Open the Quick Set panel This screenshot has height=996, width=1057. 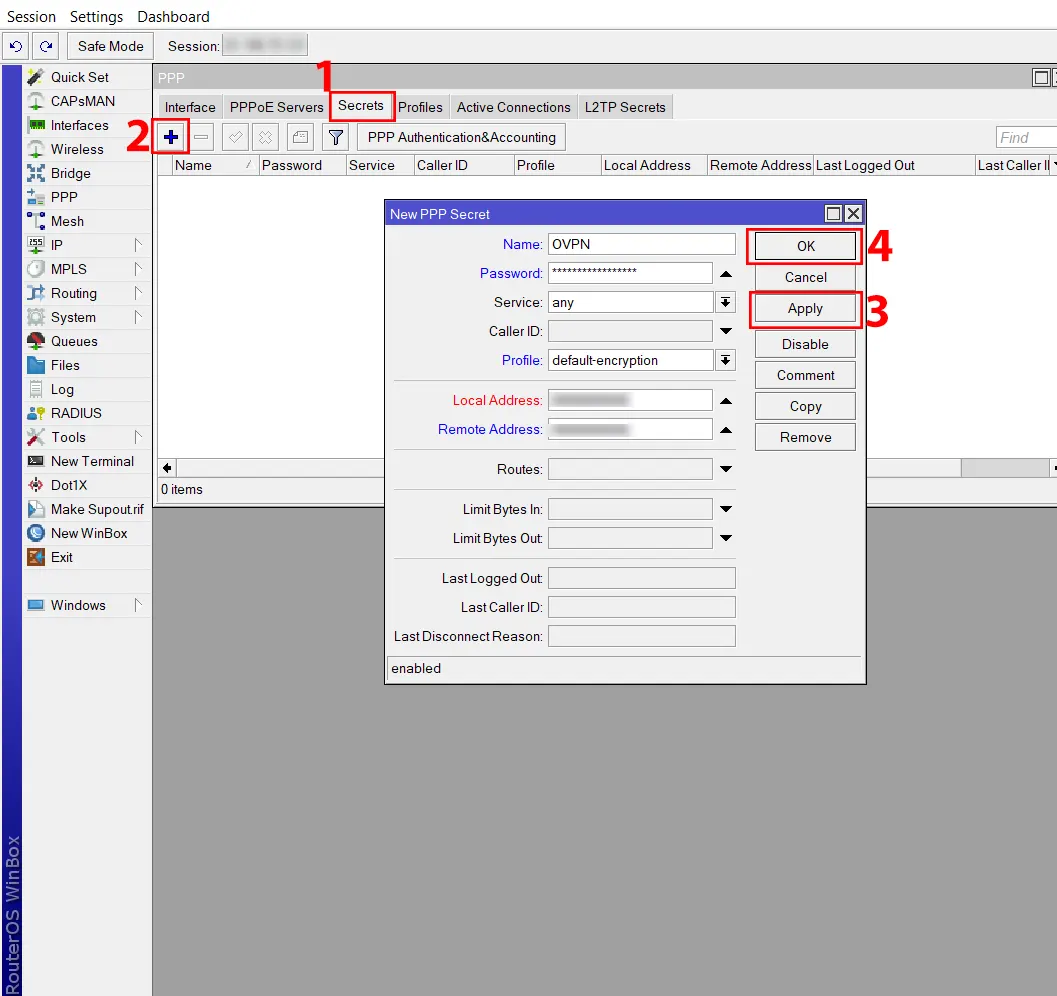click(x=80, y=77)
